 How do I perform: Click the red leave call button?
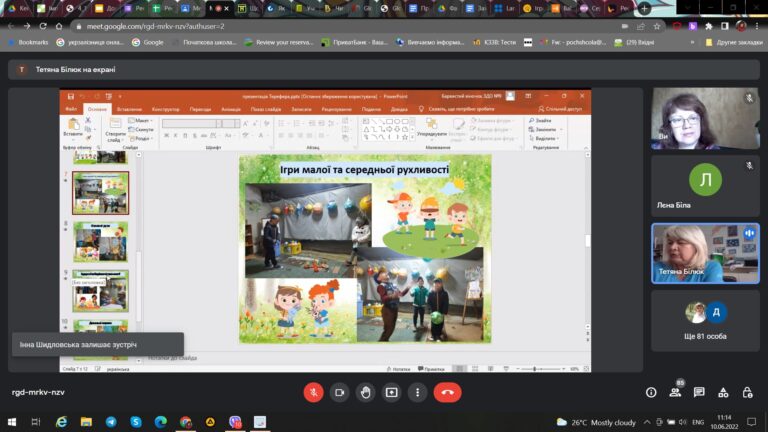447,392
